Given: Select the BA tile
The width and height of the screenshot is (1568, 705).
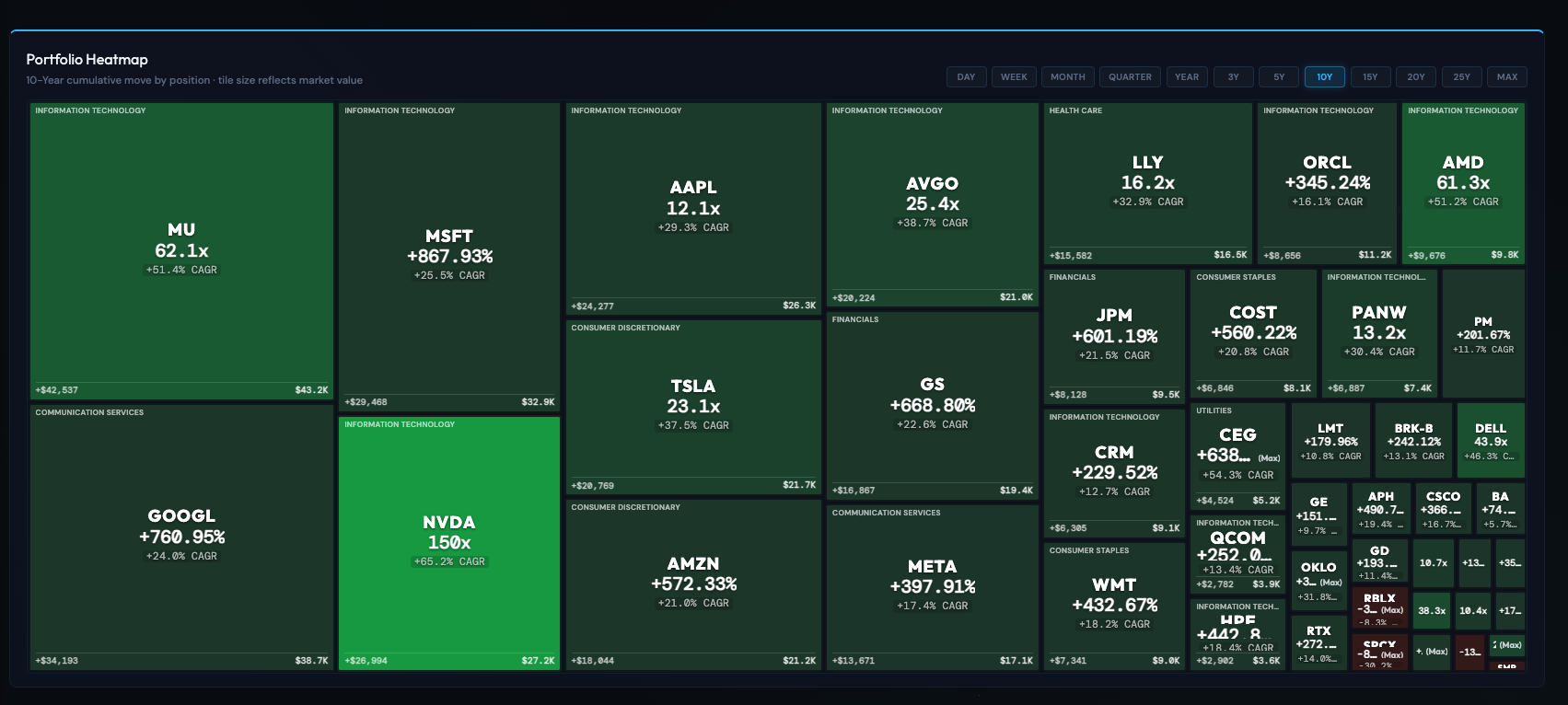Looking at the screenshot, I should coord(1500,509).
